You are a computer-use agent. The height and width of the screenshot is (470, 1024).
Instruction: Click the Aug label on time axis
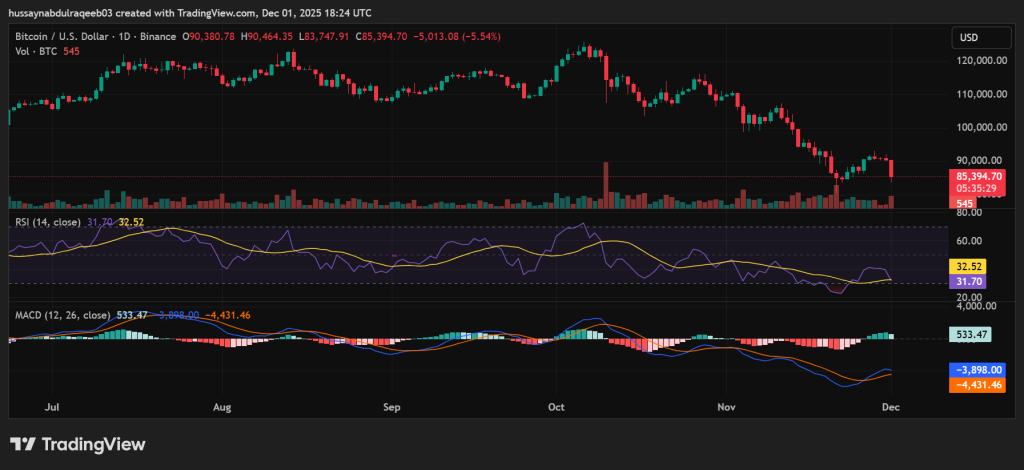pyautogui.click(x=223, y=408)
